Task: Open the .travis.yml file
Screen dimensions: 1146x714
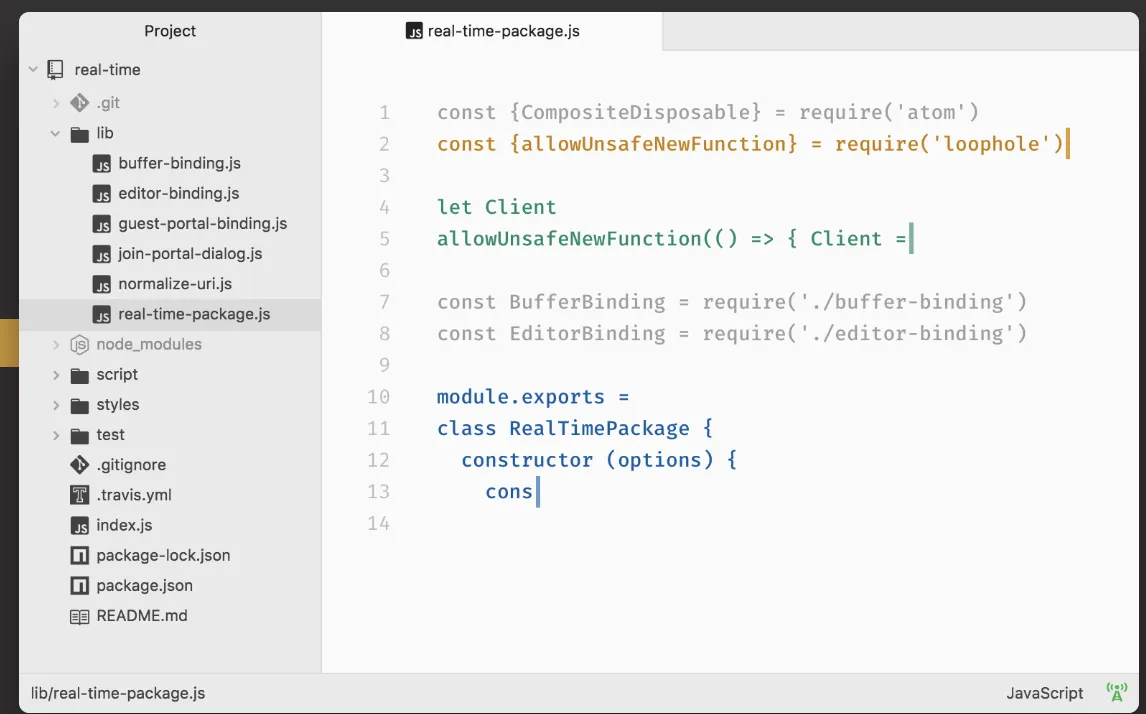Action: (134, 495)
